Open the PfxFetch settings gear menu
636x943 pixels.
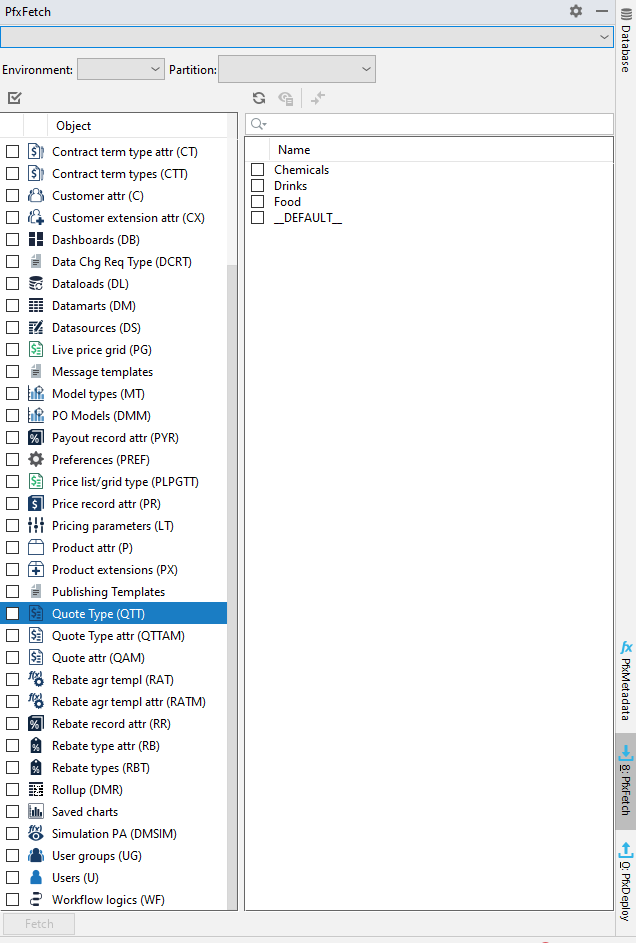point(576,11)
